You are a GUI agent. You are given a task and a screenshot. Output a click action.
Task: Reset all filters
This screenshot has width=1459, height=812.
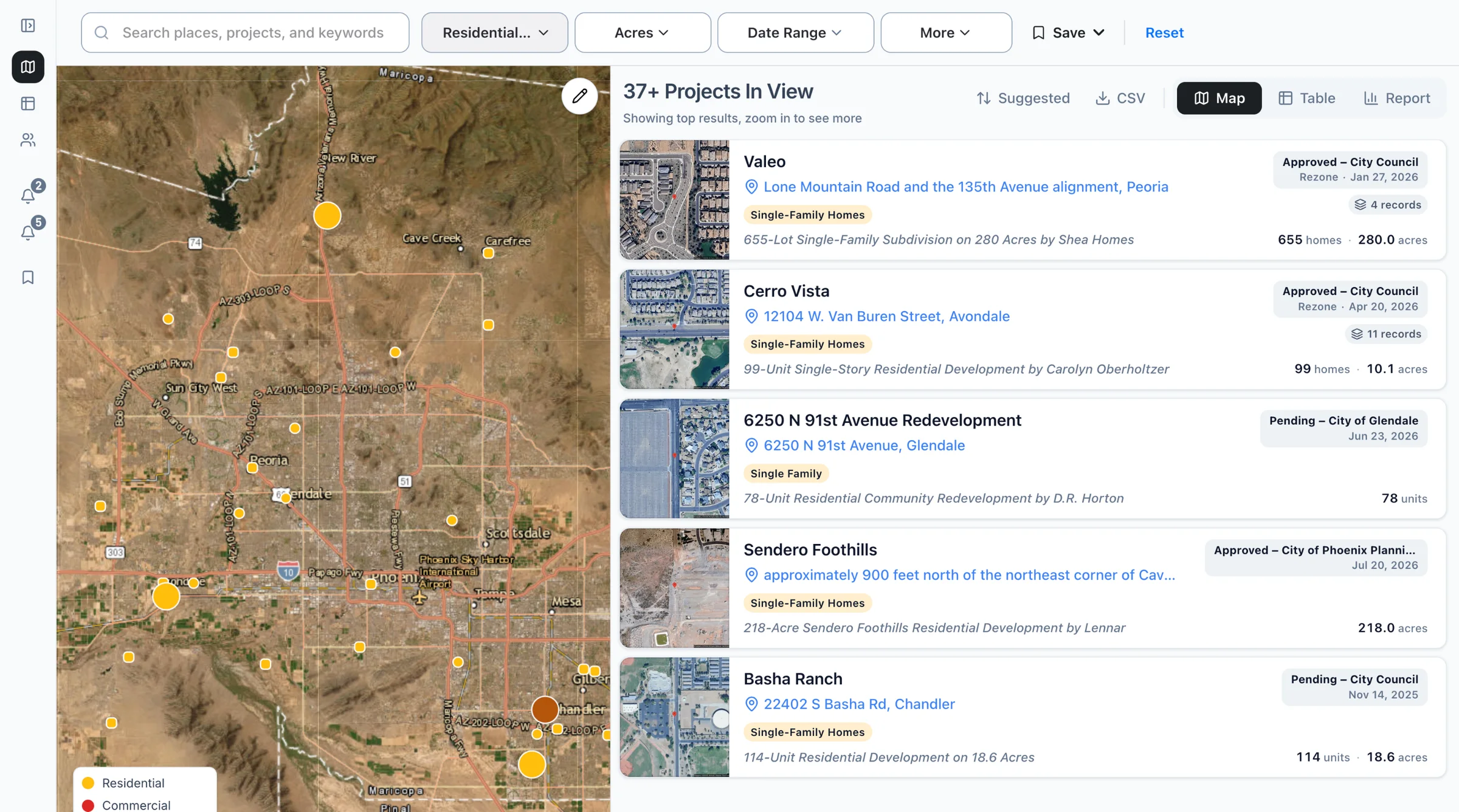coord(1164,33)
